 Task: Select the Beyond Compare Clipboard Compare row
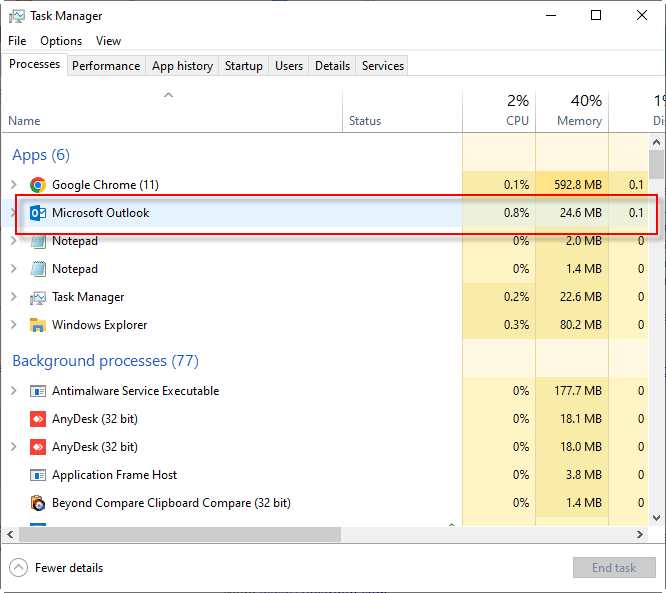(325, 503)
